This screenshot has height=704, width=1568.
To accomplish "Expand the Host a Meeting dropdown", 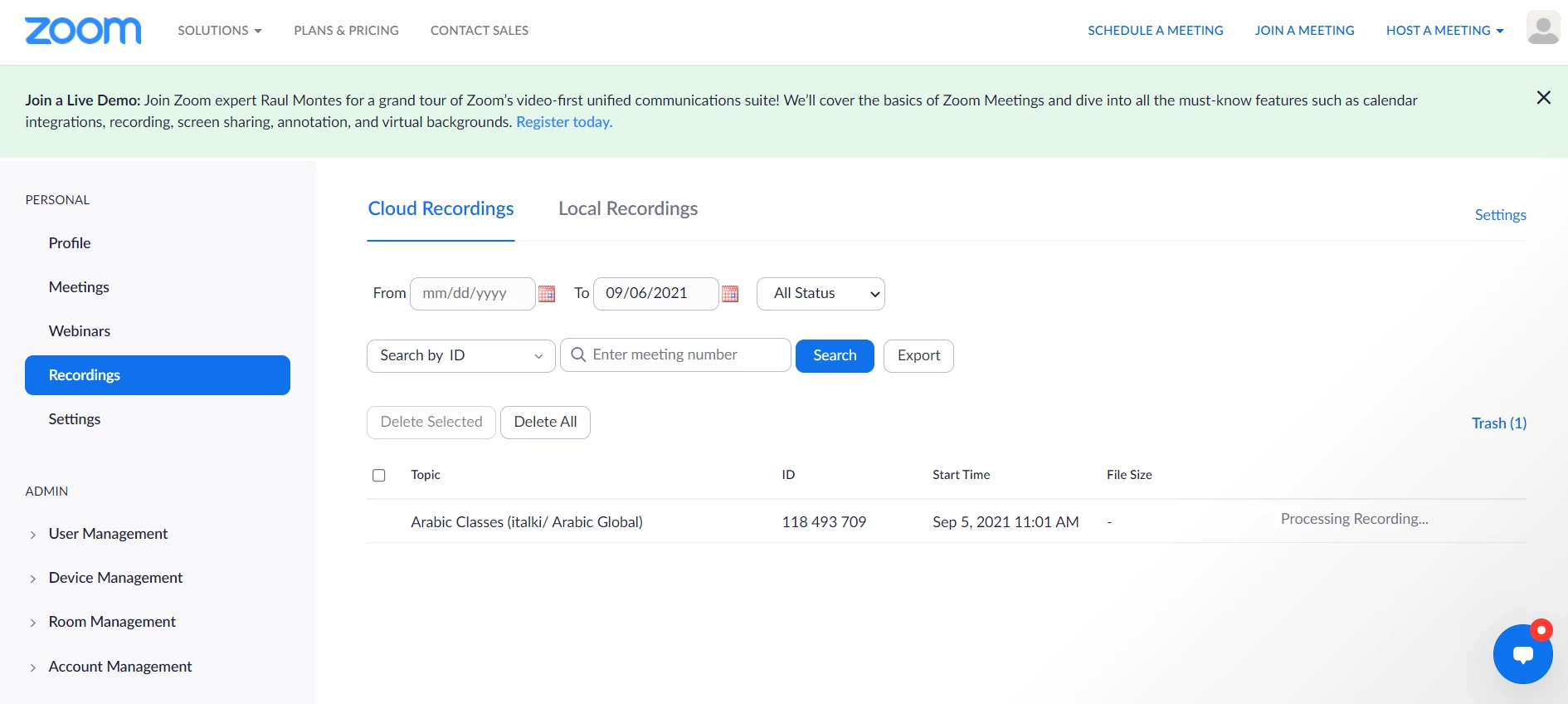I will coord(1444,31).
